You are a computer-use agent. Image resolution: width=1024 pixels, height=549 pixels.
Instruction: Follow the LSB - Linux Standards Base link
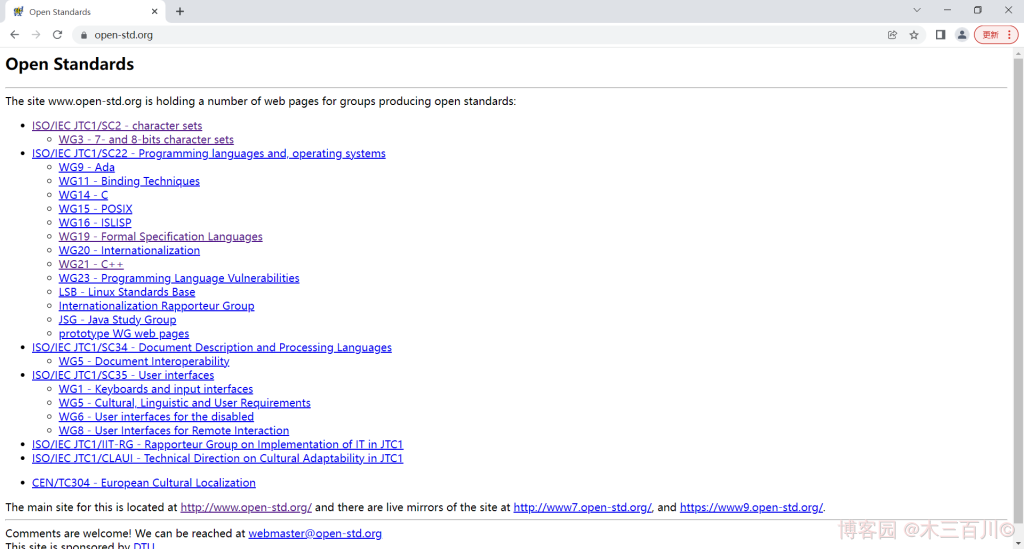click(x=127, y=292)
